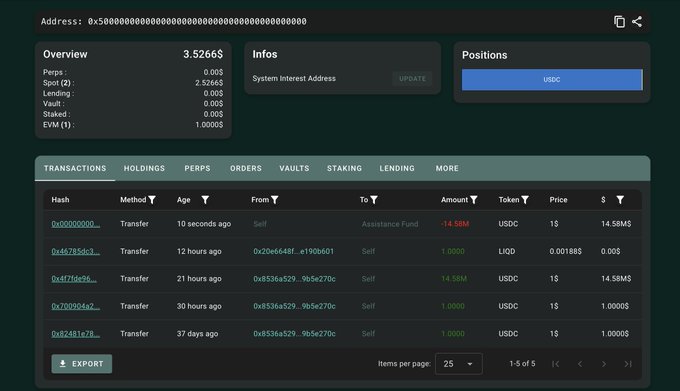The height and width of the screenshot is (391, 680).
Task: Open transaction hash 0x46785dc3...
Action: click(x=75, y=251)
